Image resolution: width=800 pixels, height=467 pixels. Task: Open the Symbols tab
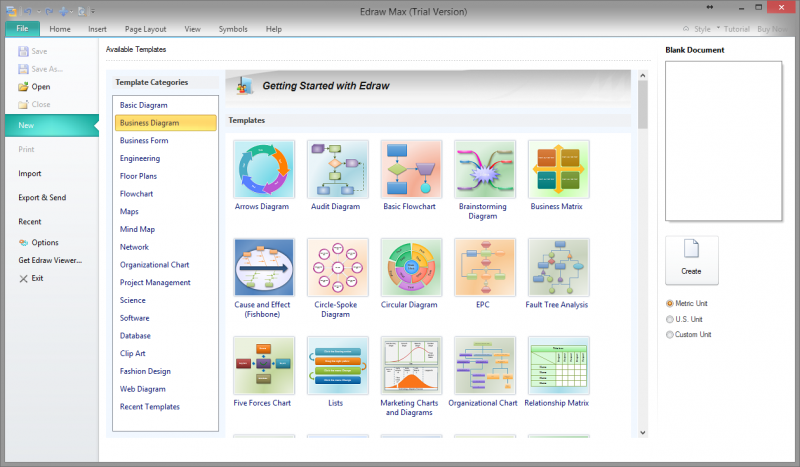pos(233,29)
